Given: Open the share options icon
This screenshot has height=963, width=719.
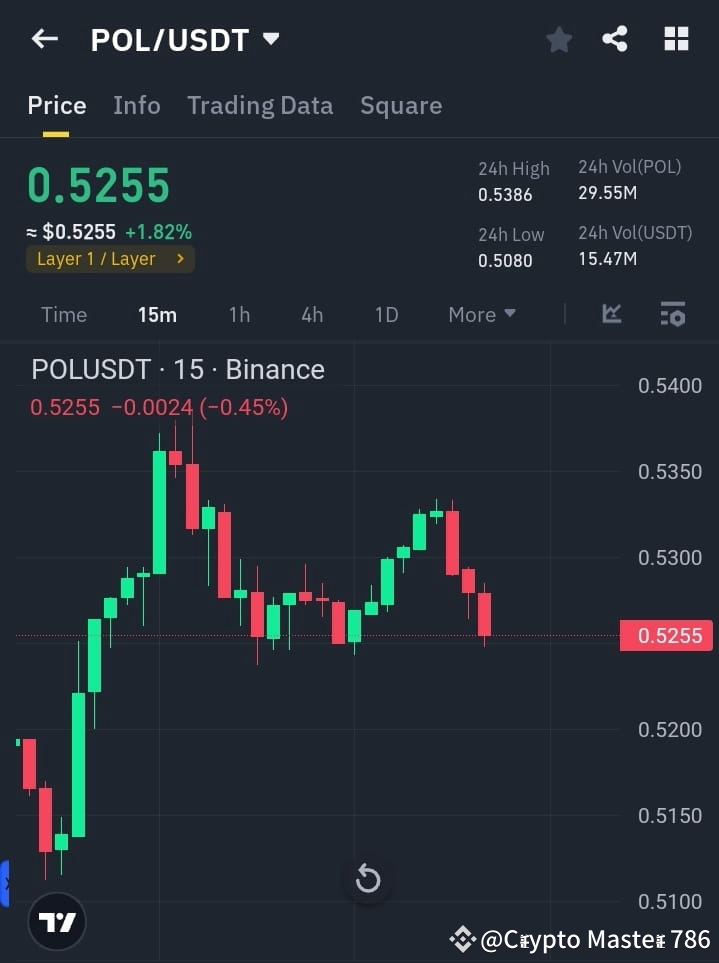Looking at the screenshot, I should [x=616, y=38].
